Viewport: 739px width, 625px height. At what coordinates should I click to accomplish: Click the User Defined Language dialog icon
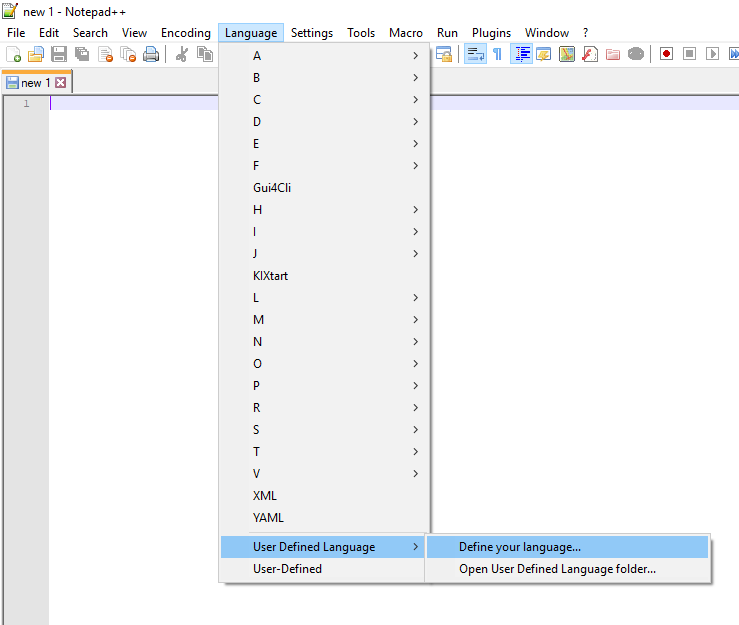(x=544, y=54)
